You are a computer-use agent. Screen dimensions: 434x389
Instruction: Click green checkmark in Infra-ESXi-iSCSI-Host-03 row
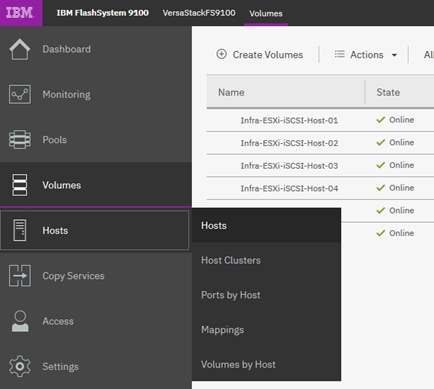pos(381,165)
